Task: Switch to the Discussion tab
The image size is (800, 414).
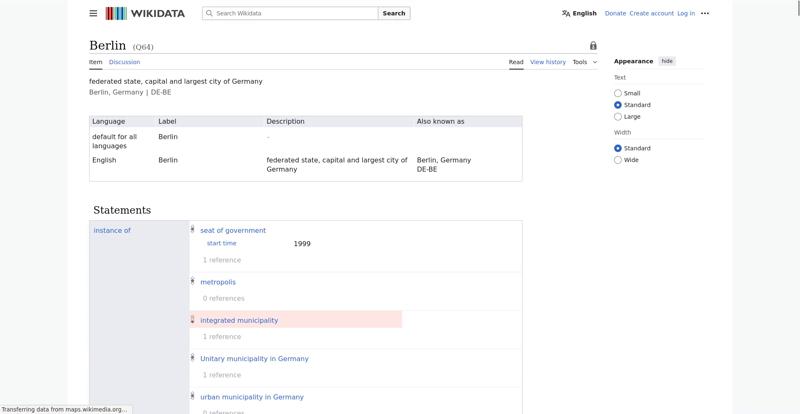Action: click(x=124, y=62)
